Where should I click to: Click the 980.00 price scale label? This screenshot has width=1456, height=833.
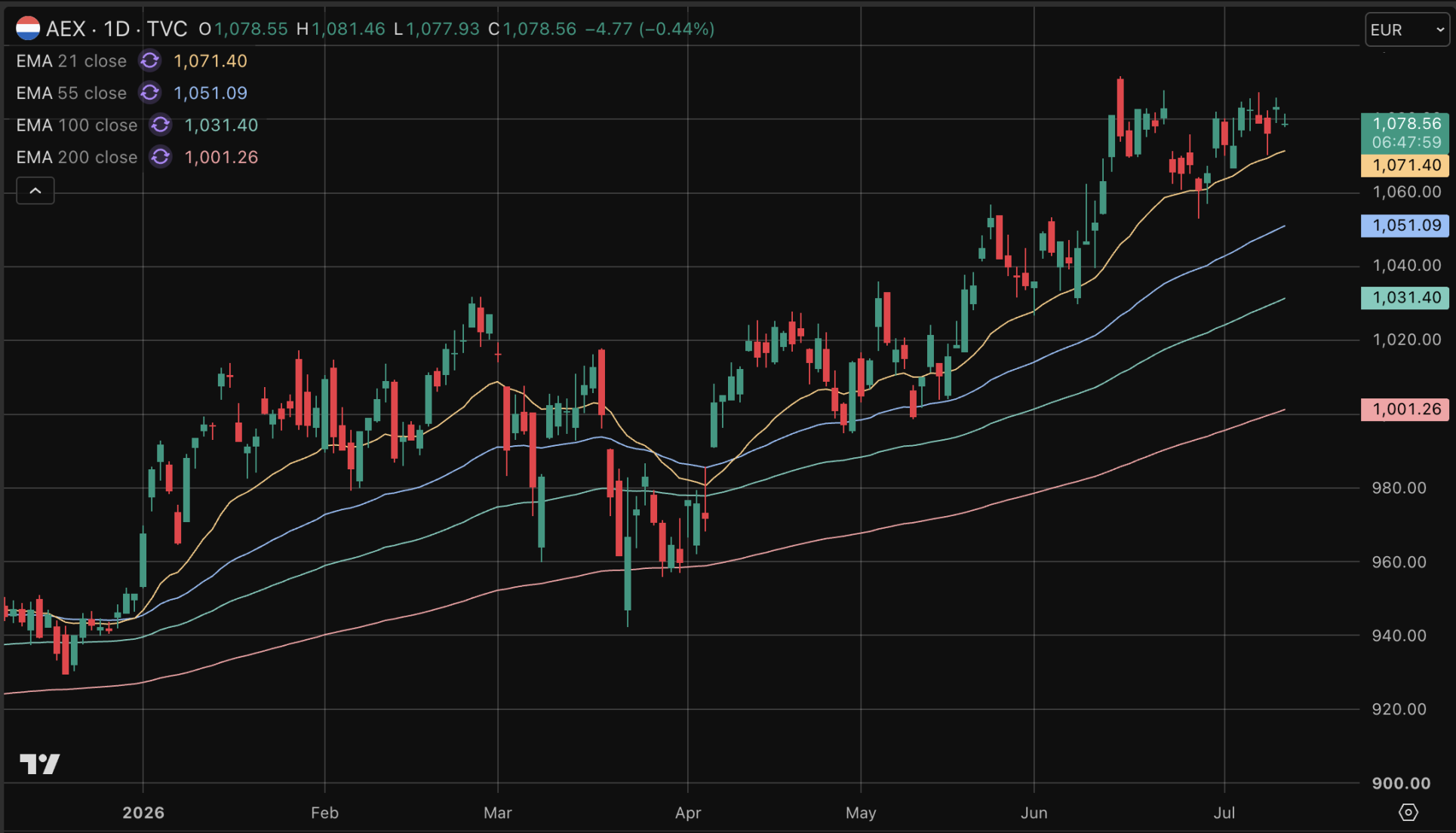1399,488
